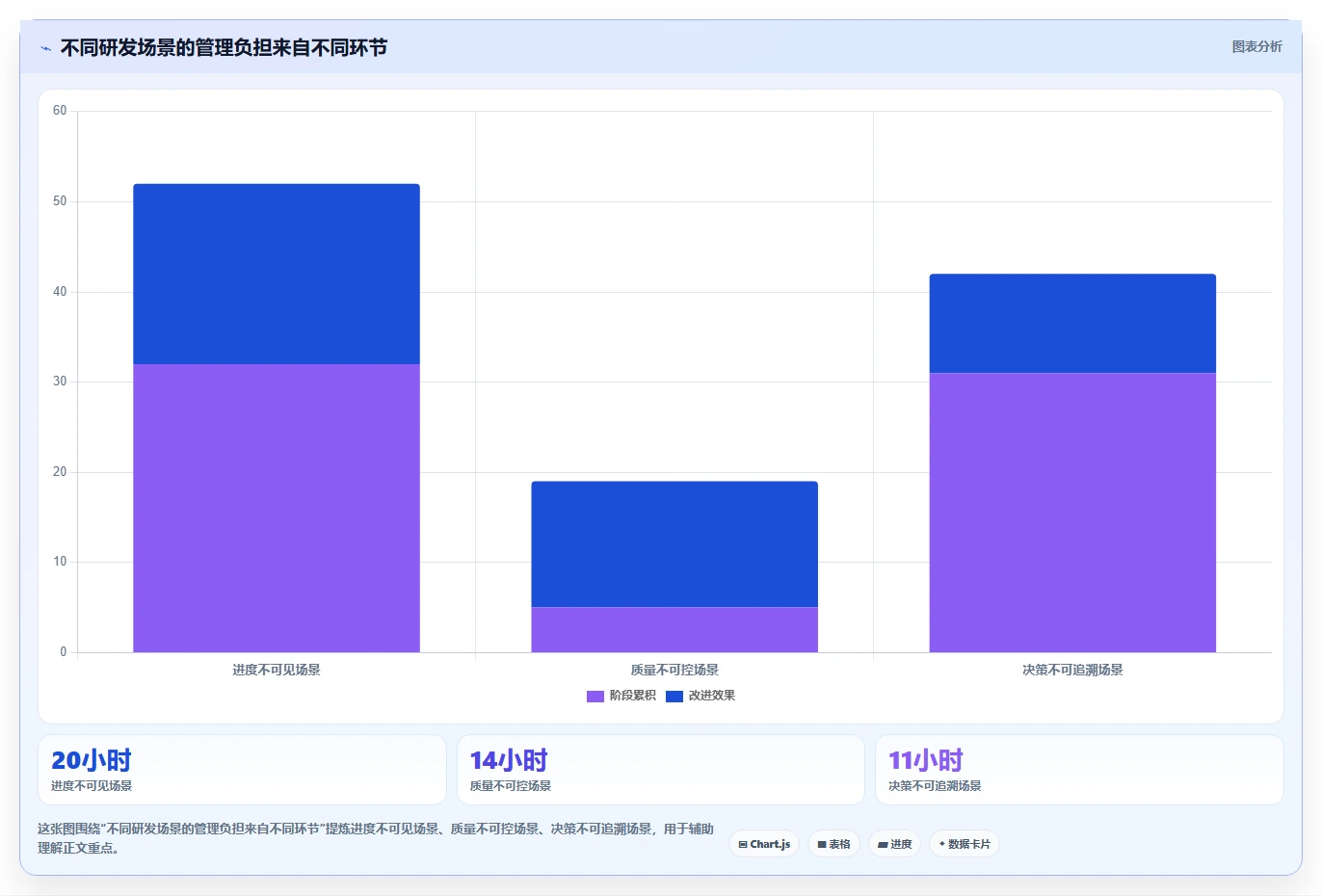The height and width of the screenshot is (896, 1322).
Task: Toggle the 改进效果 blue legend swatch
Action: click(674, 696)
